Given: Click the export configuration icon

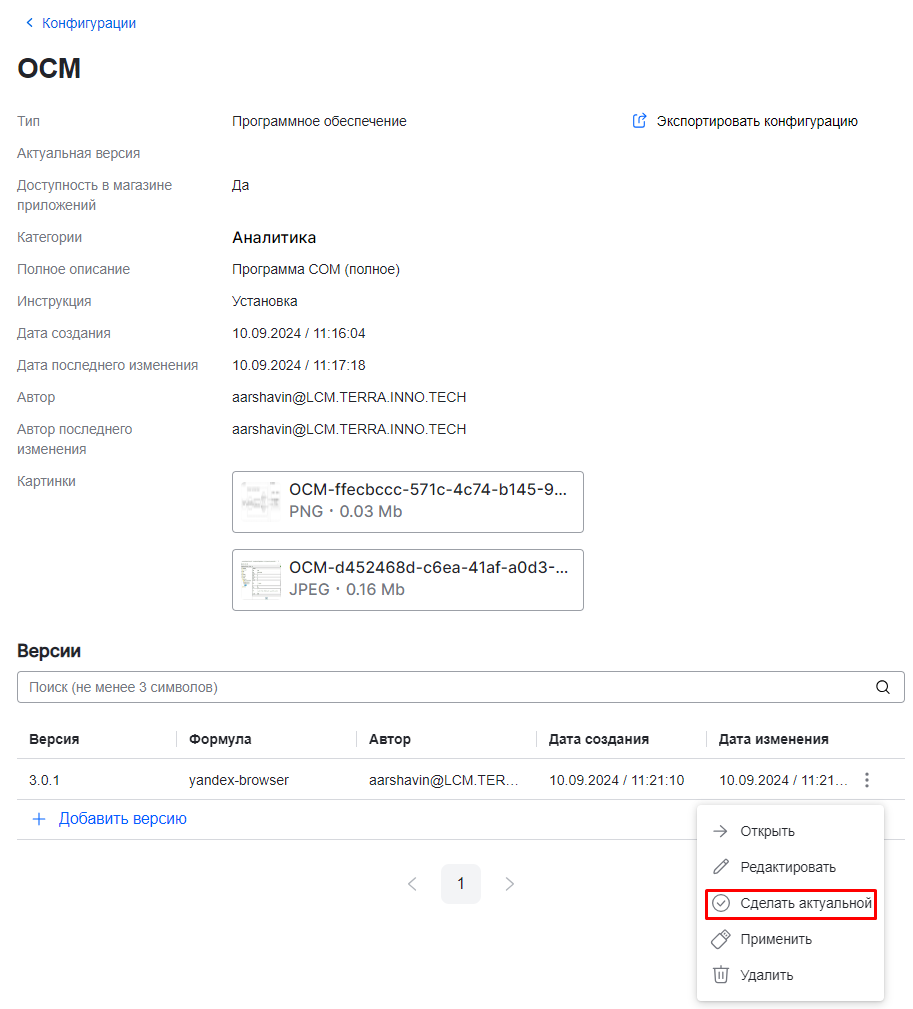Looking at the screenshot, I should tap(640, 121).
